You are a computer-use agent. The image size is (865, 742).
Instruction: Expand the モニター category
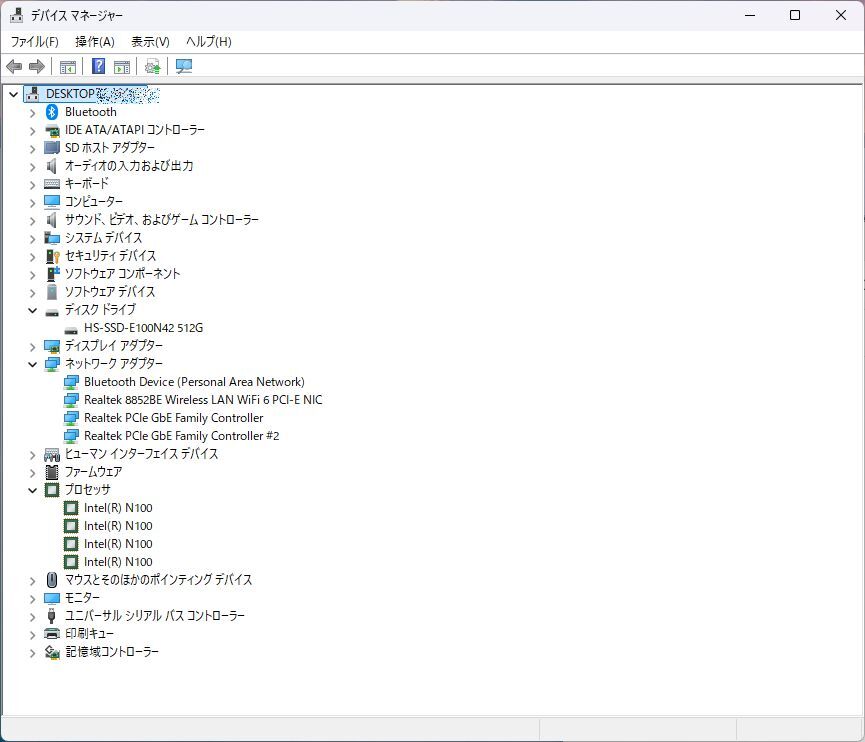pos(33,599)
